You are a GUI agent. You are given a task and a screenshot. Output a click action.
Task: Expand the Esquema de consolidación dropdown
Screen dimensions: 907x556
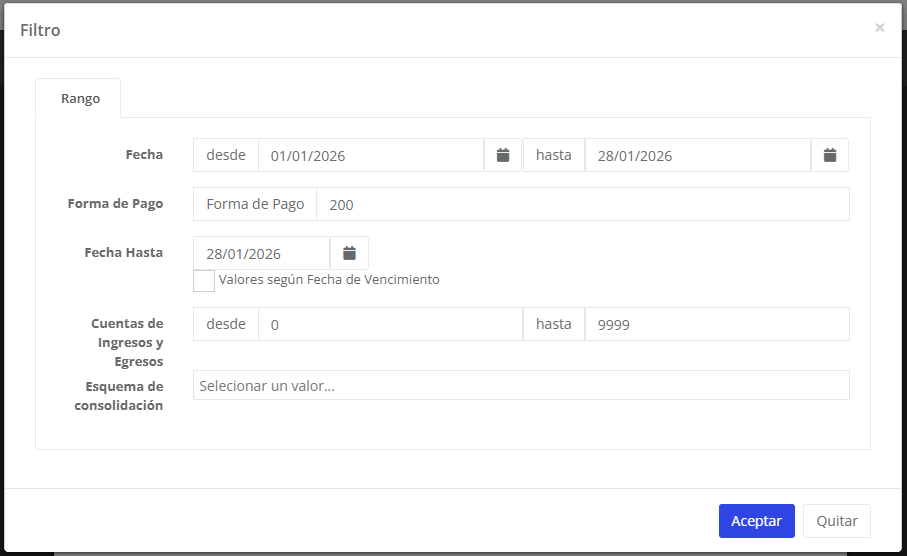point(520,385)
